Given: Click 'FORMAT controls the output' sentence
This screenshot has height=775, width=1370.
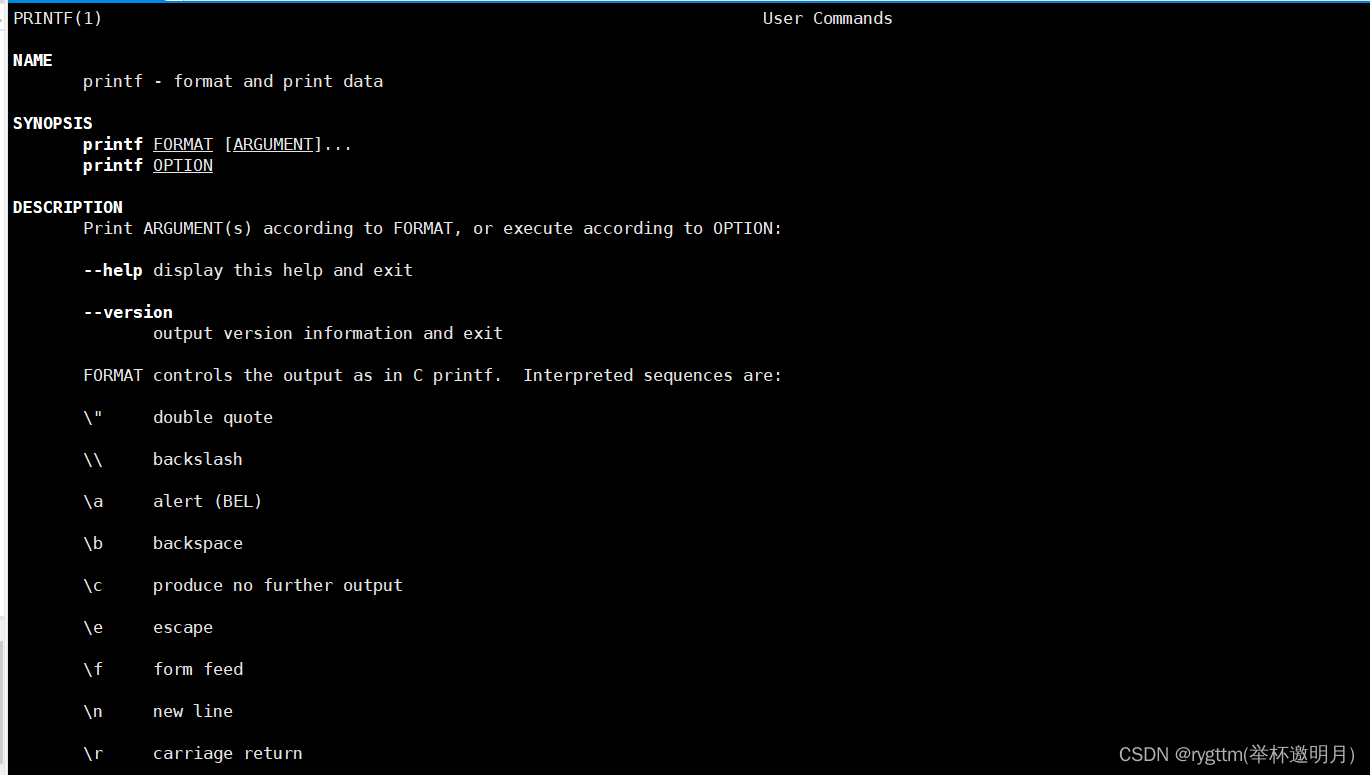Looking at the screenshot, I should [x=293, y=375].
